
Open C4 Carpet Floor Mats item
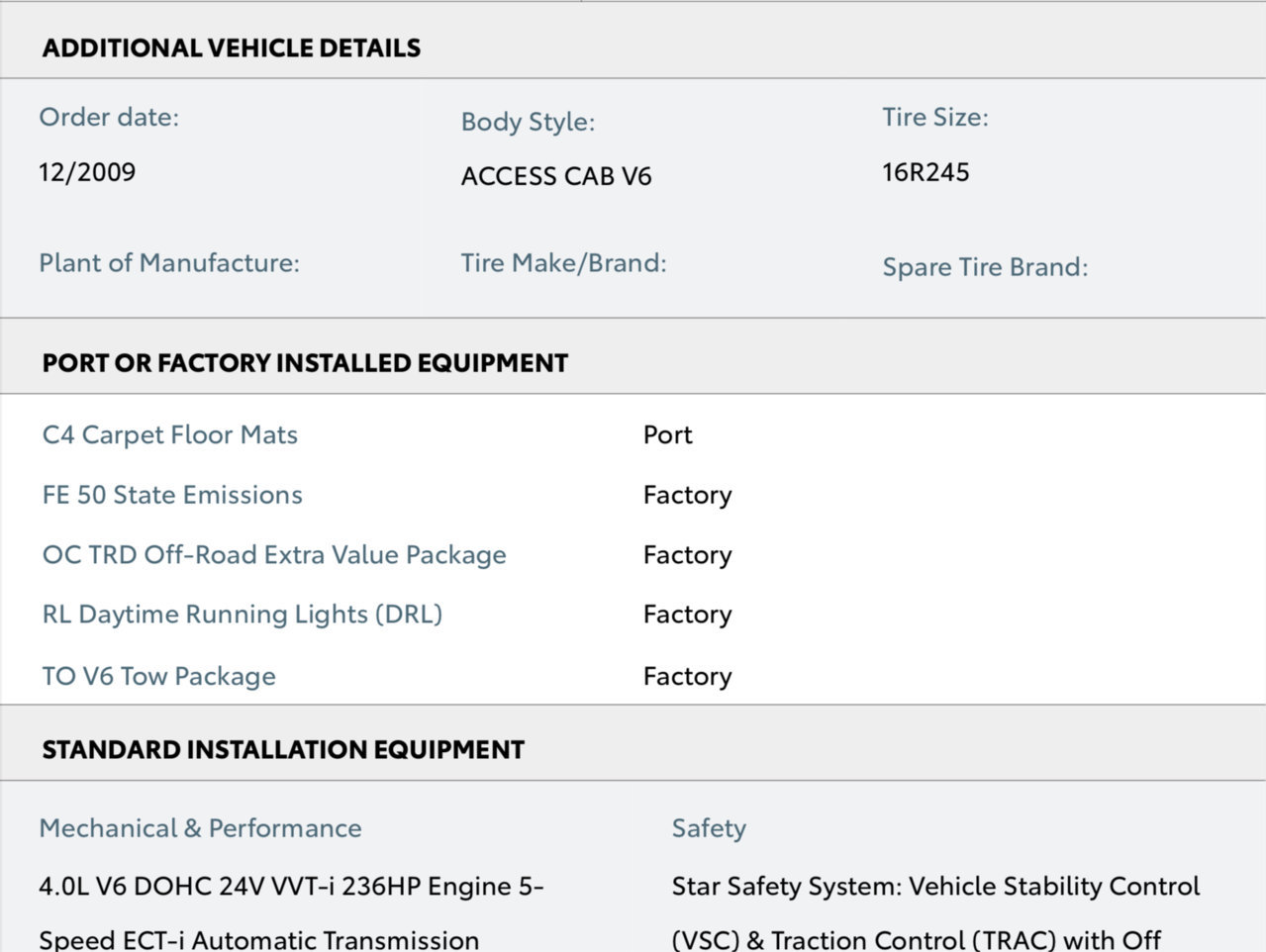point(170,434)
